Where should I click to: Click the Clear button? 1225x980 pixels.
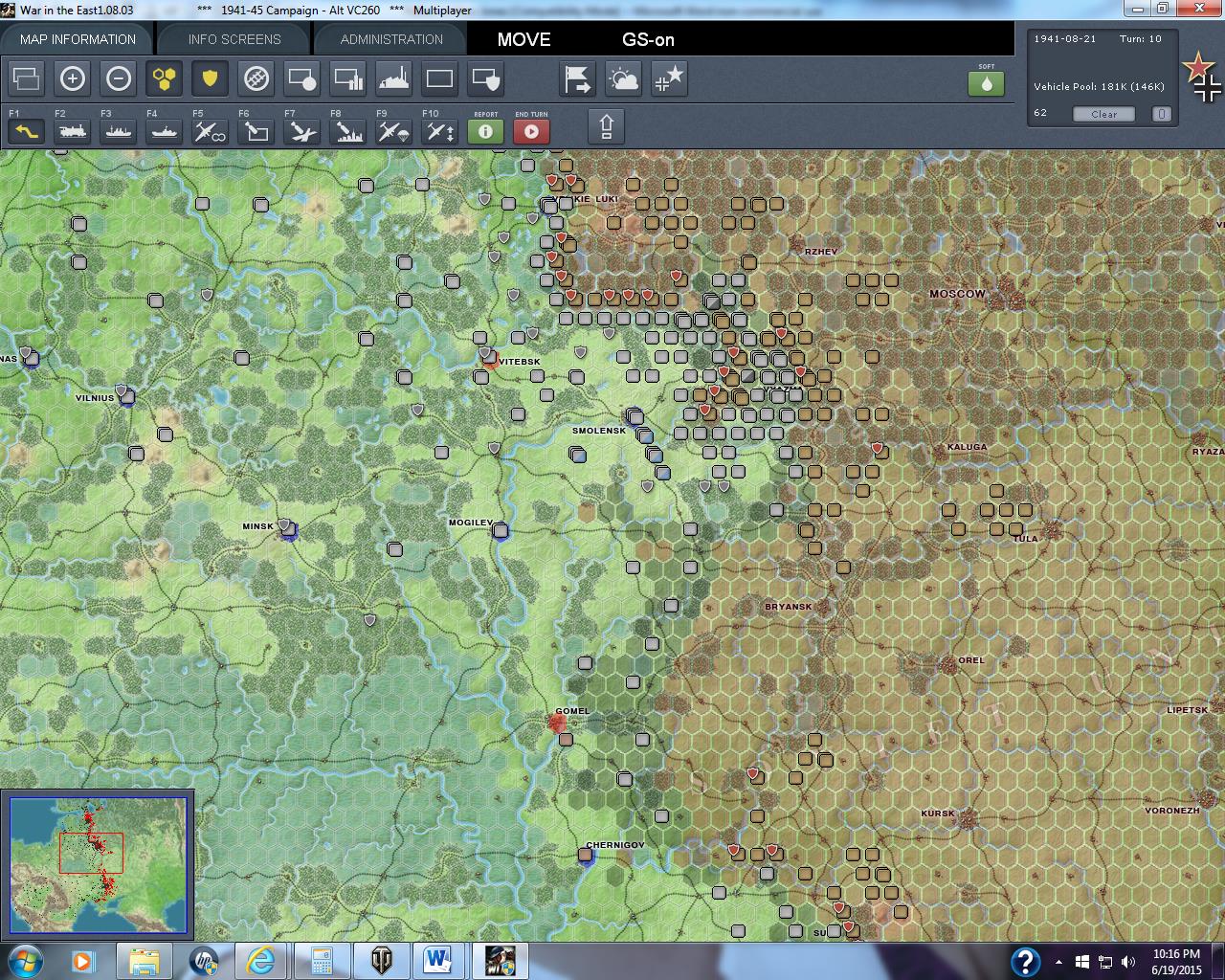(x=1103, y=114)
